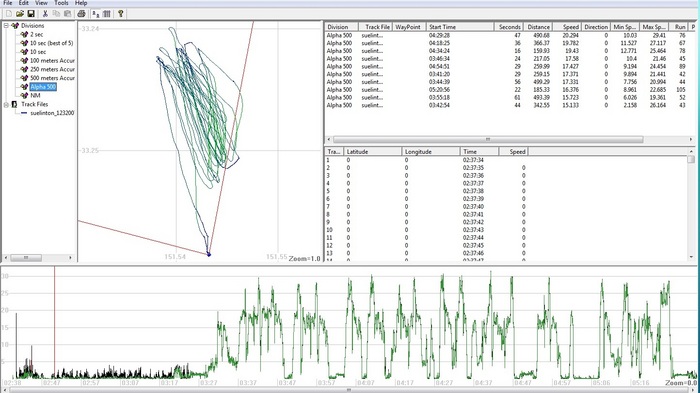Select result row starting at 03:46:34
Viewport: 700px width, 393px height.
click(510, 59)
